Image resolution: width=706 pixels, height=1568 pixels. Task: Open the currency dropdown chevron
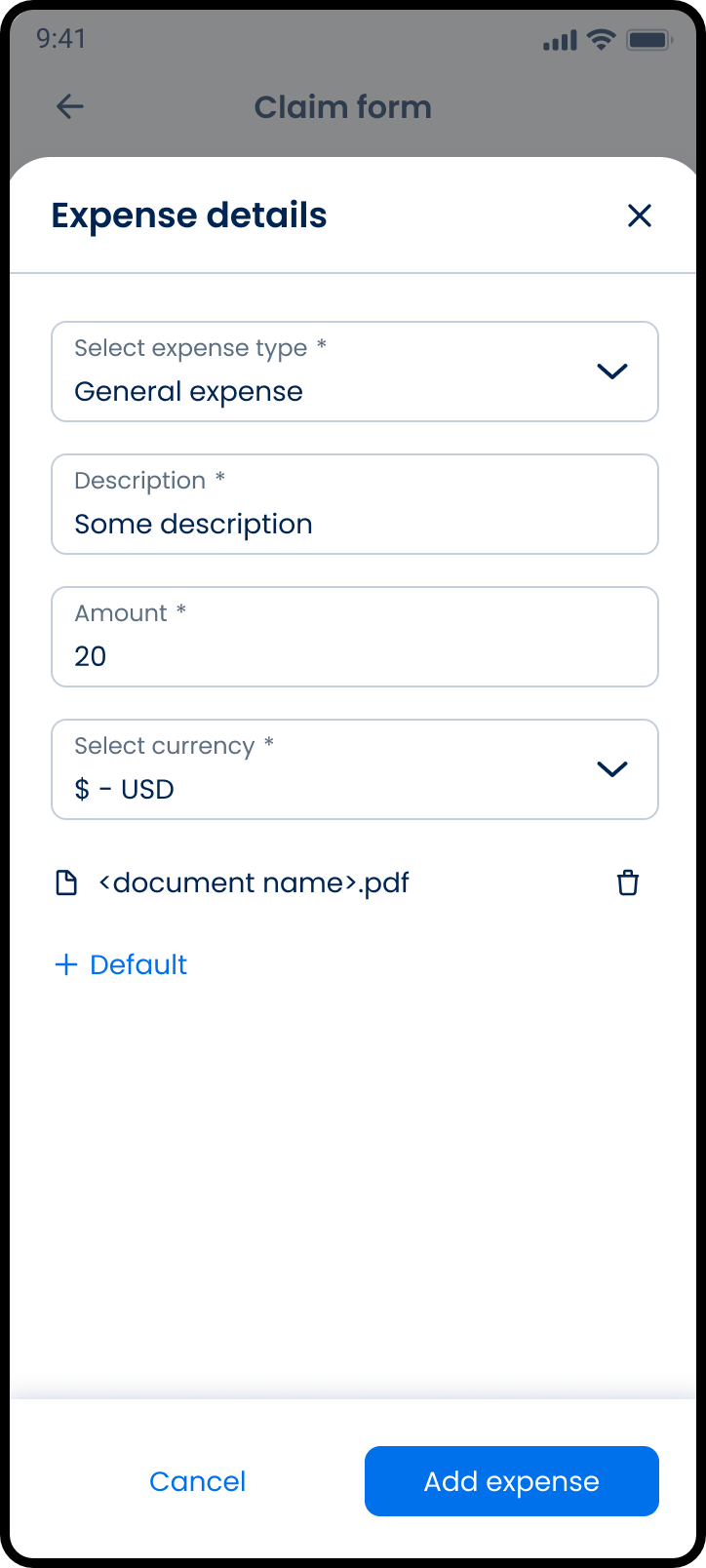point(611,769)
